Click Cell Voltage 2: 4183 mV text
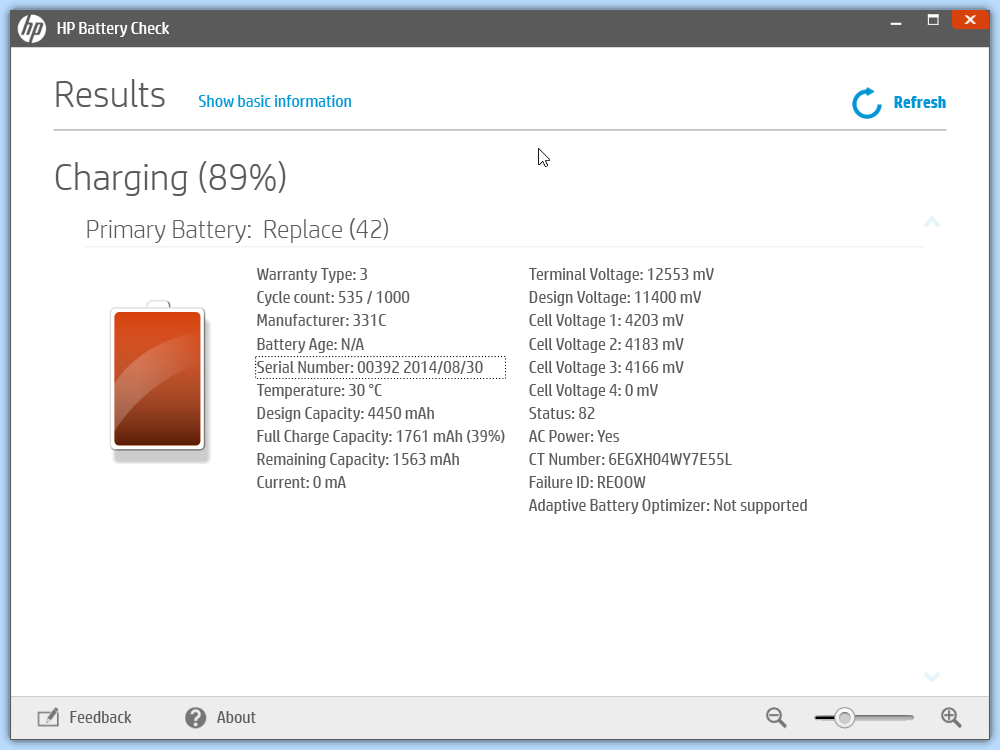 coord(606,344)
